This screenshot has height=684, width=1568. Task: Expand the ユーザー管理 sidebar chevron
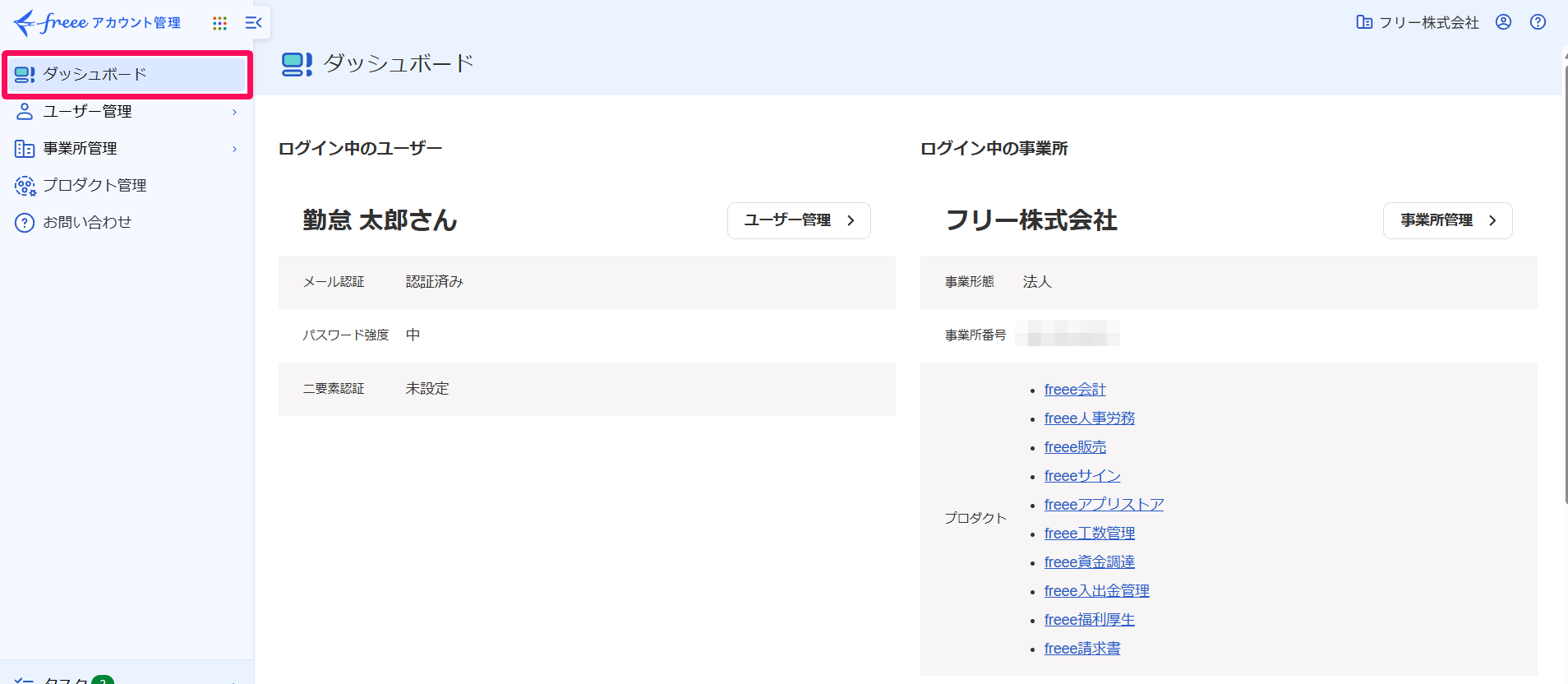pyautogui.click(x=234, y=112)
